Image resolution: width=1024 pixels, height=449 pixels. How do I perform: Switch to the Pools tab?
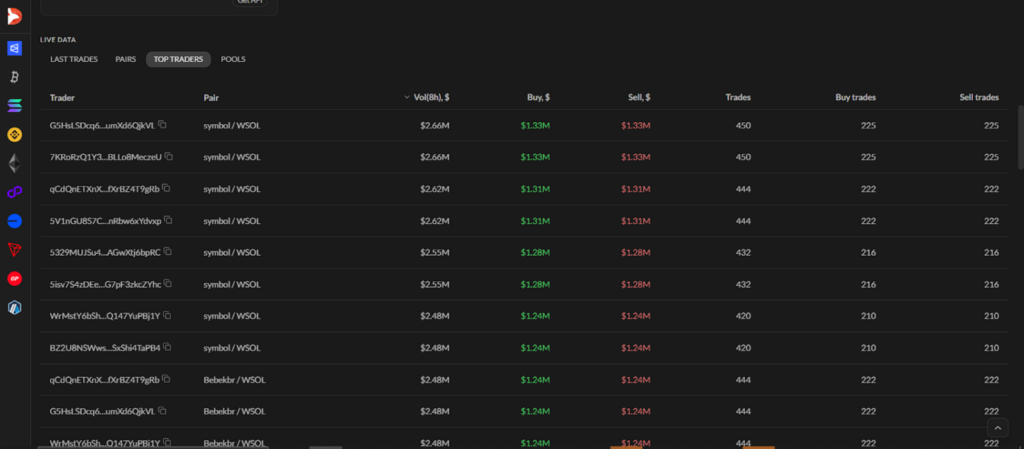pyautogui.click(x=233, y=59)
